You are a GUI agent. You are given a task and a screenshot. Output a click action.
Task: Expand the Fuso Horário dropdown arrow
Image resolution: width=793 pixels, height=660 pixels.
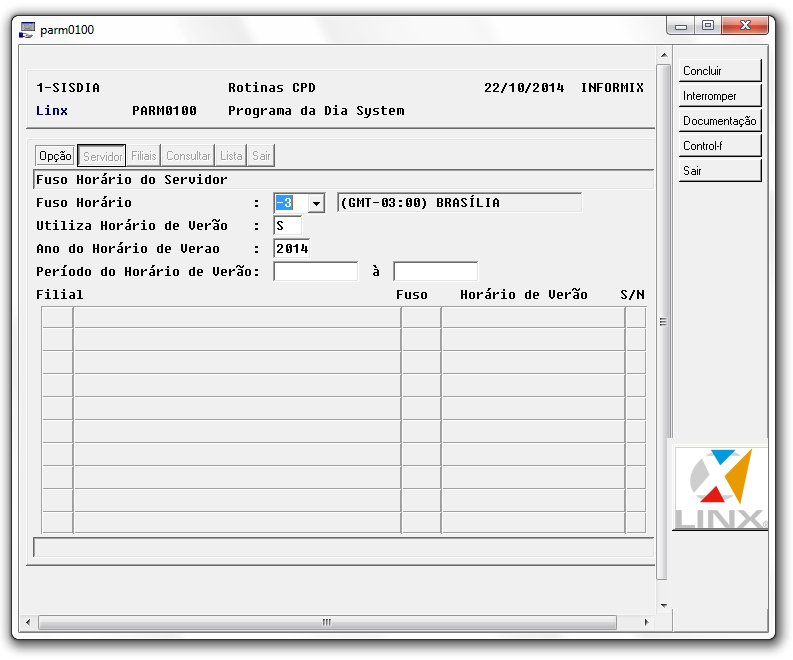(x=316, y=203)
